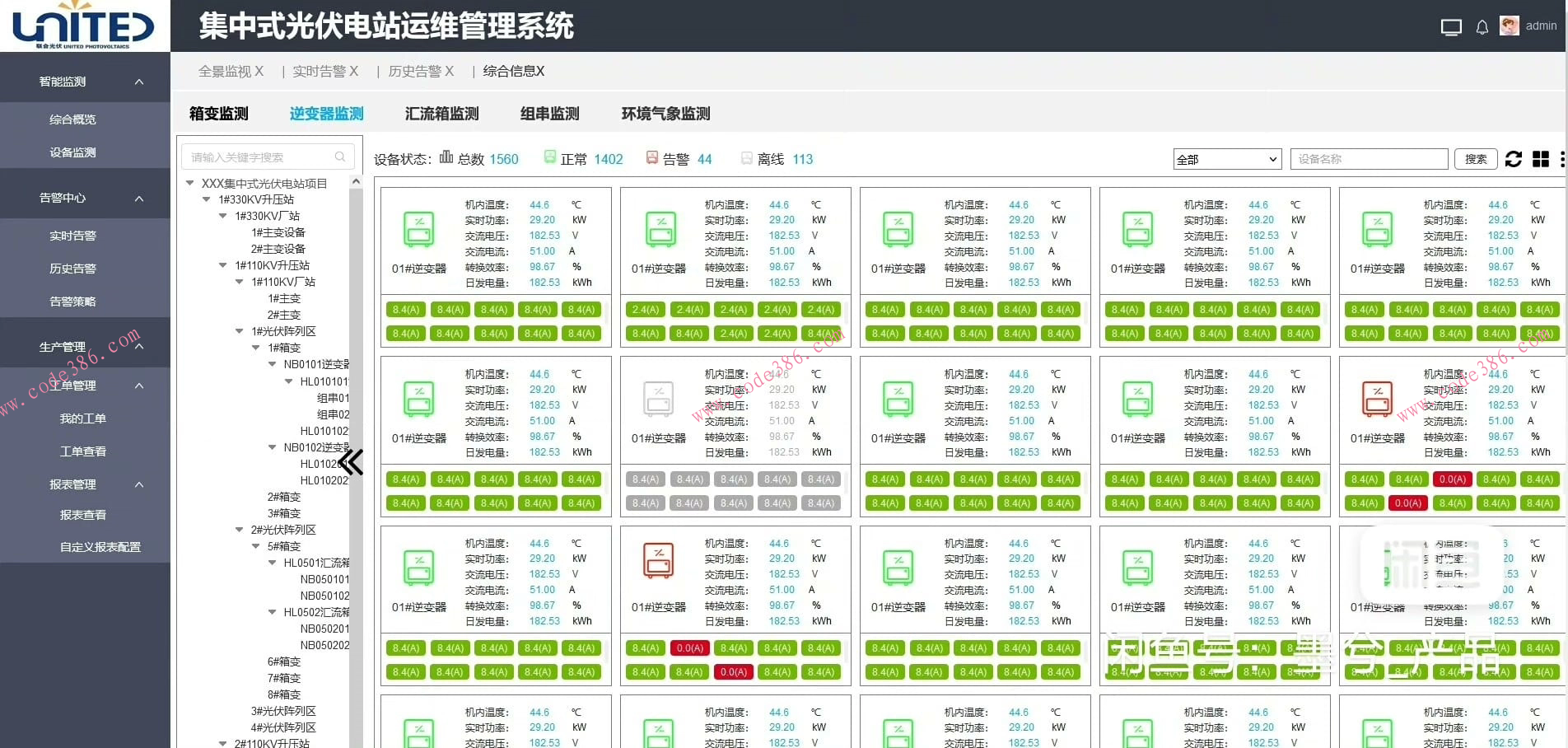Click the green 正常 device status icon
The image size is (1568, 748).
click(550, 157)
